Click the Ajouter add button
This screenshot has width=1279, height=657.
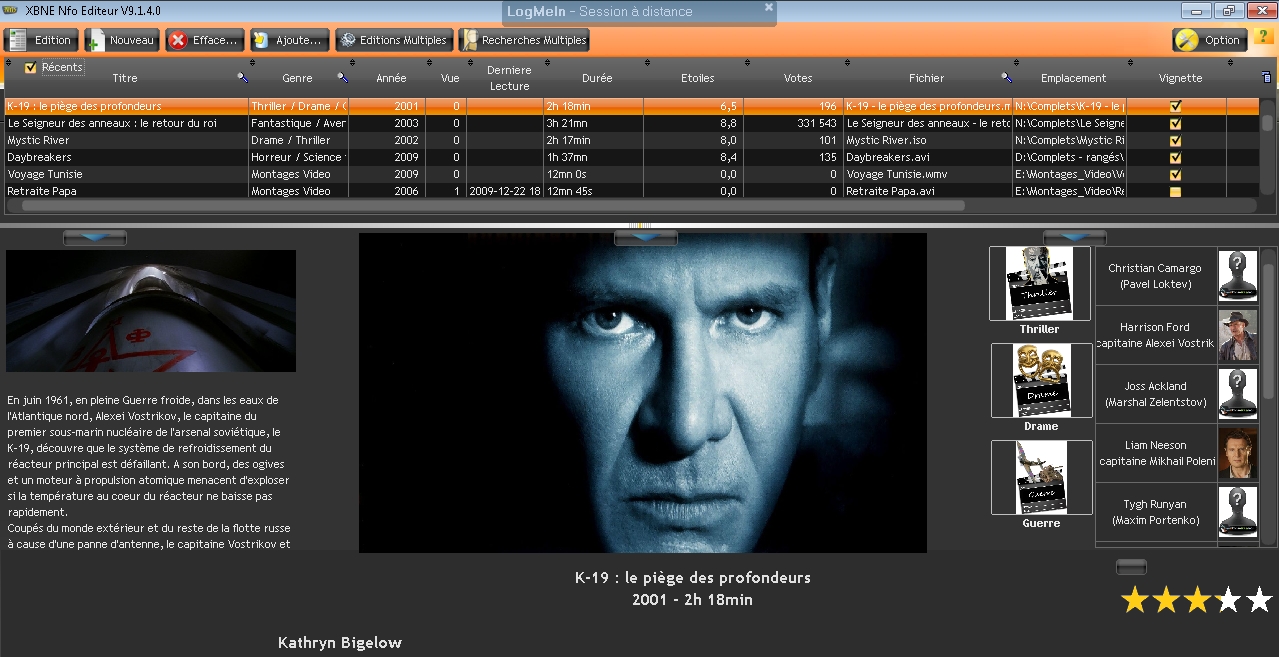[289, 40]
